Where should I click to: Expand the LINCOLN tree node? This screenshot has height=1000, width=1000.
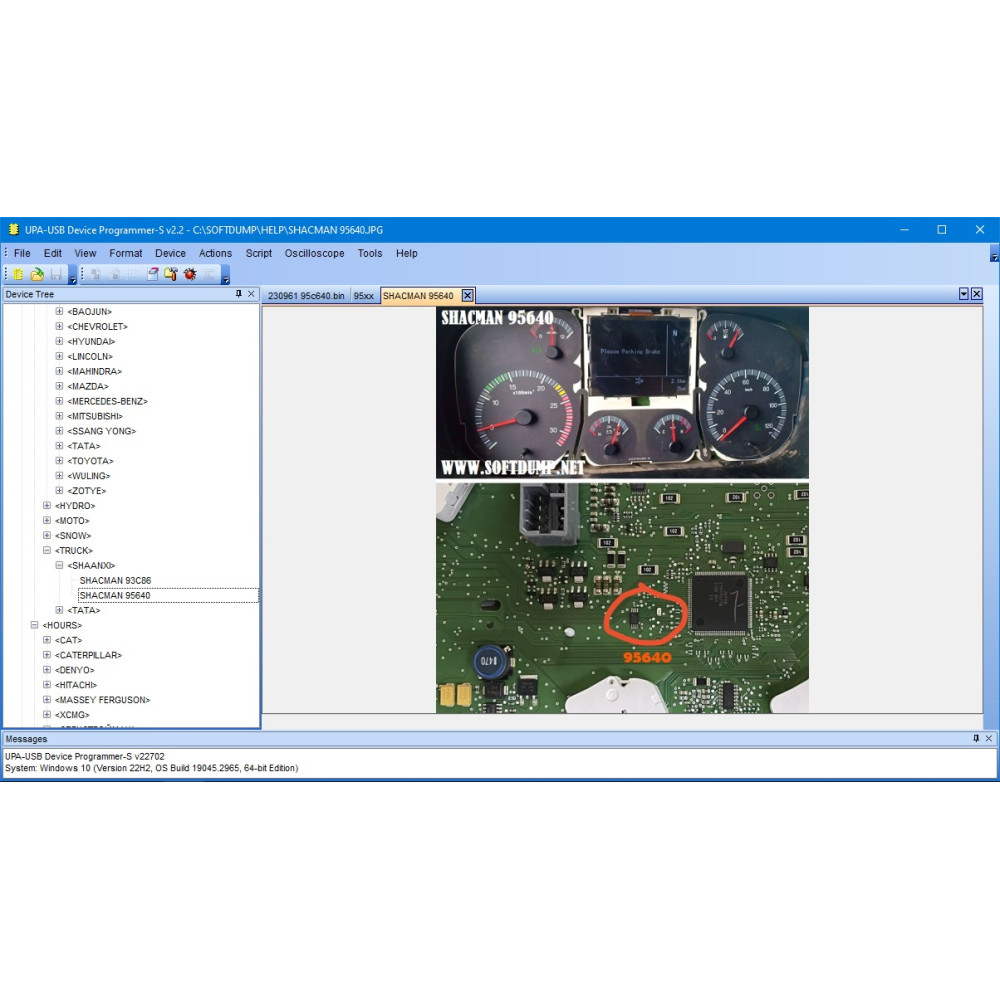59,356
